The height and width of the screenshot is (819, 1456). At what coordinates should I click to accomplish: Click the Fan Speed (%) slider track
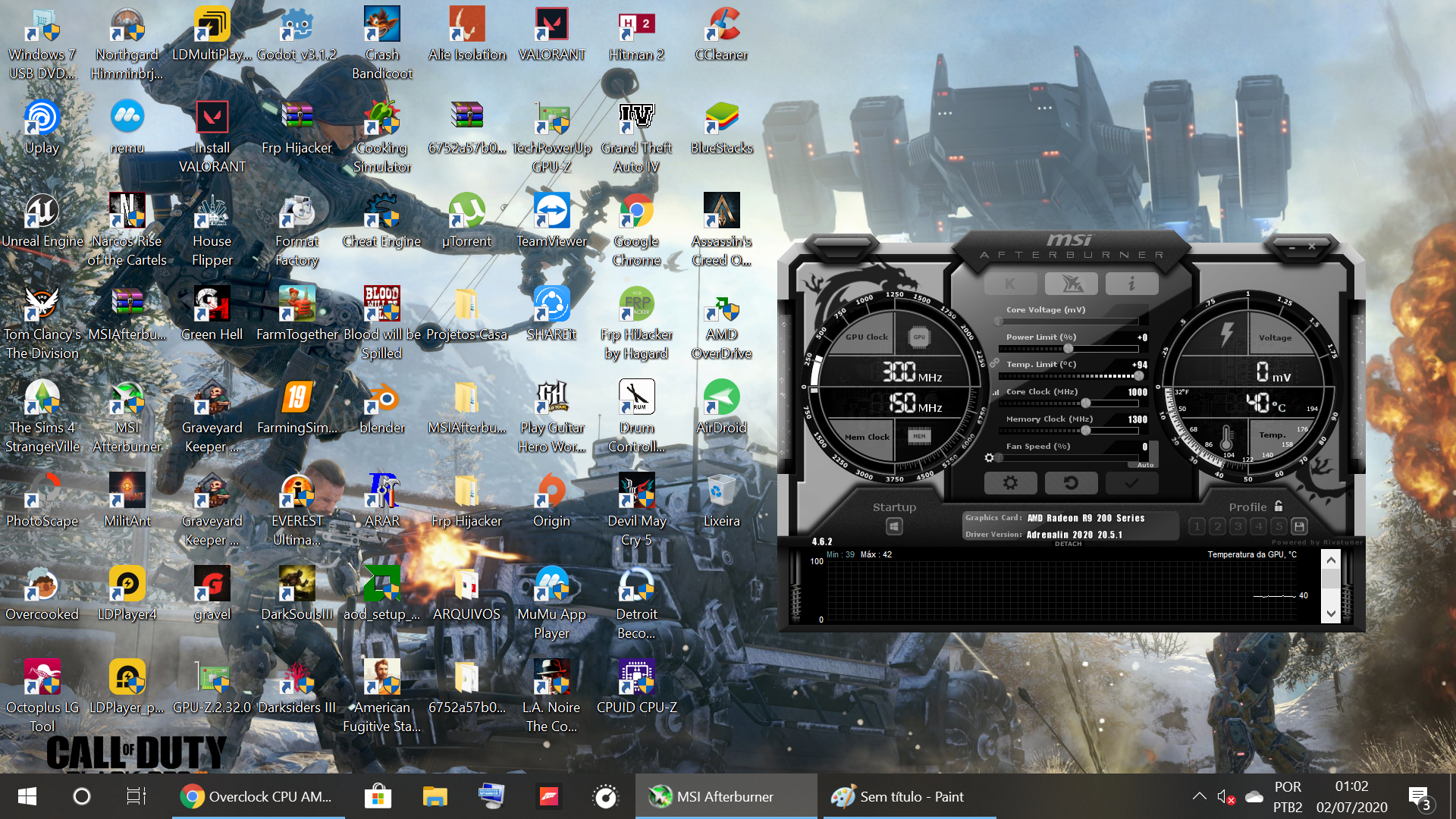[x=1069, y=458]
